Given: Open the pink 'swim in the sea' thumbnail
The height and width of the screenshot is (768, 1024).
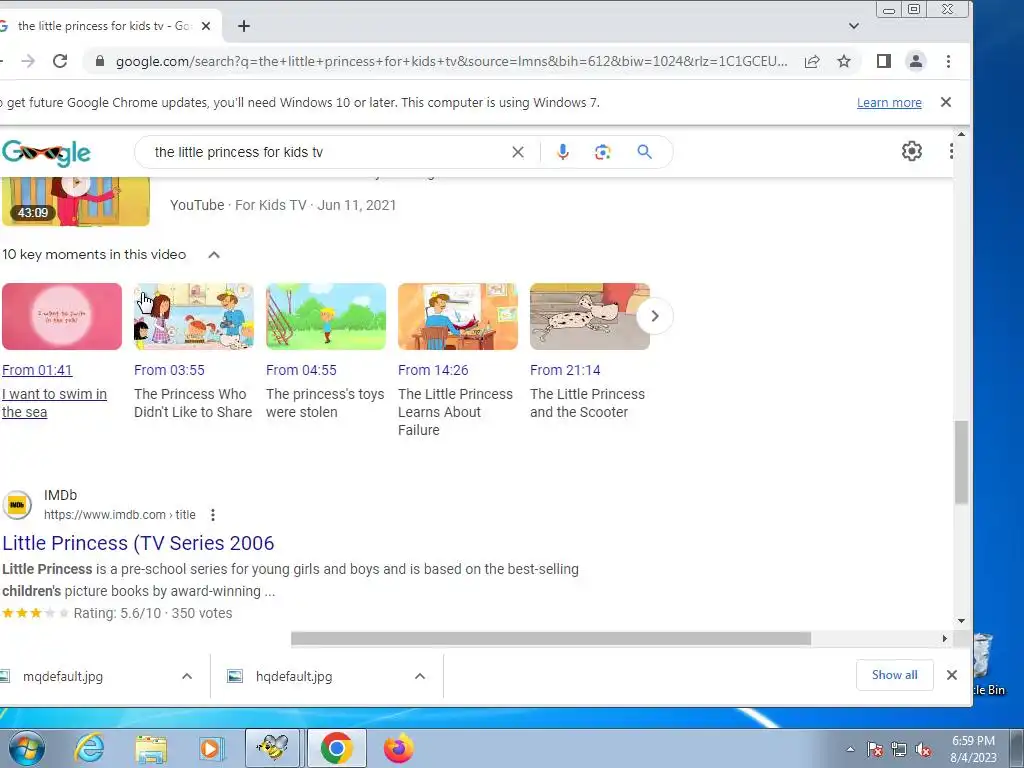Looking at the screenshot, I should click(62, 316).
